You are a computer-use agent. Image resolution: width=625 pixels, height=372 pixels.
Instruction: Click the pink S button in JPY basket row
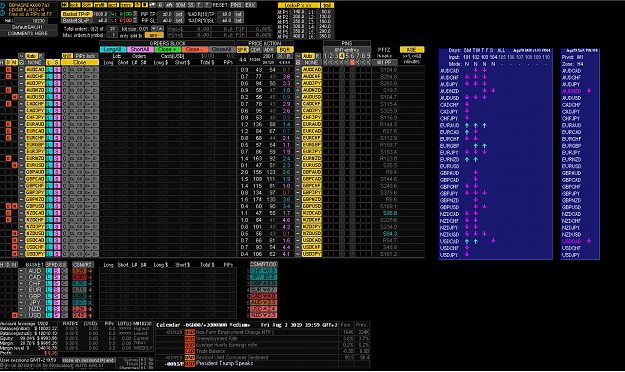56,302
